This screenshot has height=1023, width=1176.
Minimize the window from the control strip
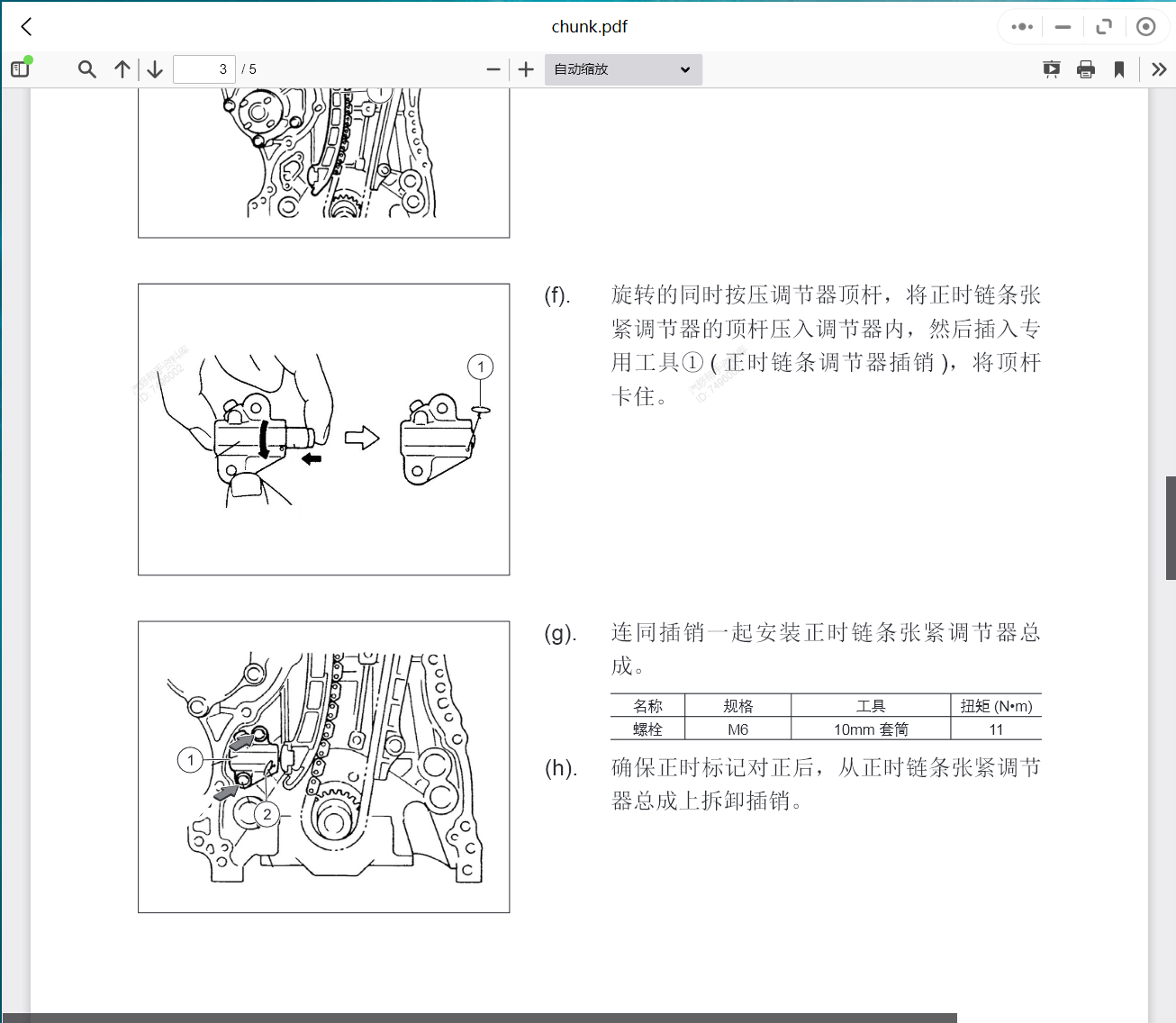pos(1063,26)
